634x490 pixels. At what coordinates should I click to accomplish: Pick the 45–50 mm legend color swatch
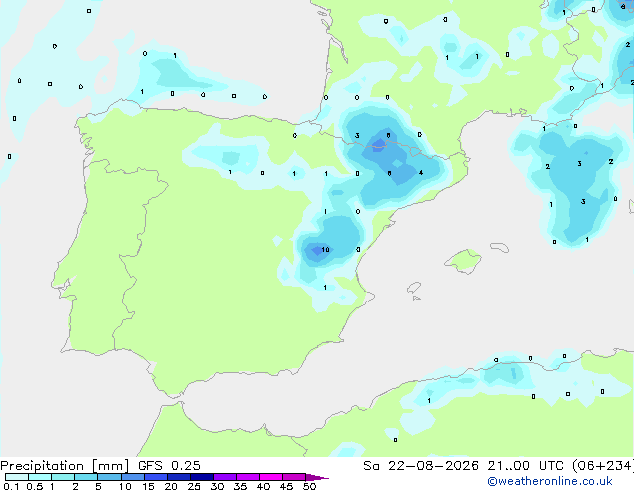click(x=294, y=477)
